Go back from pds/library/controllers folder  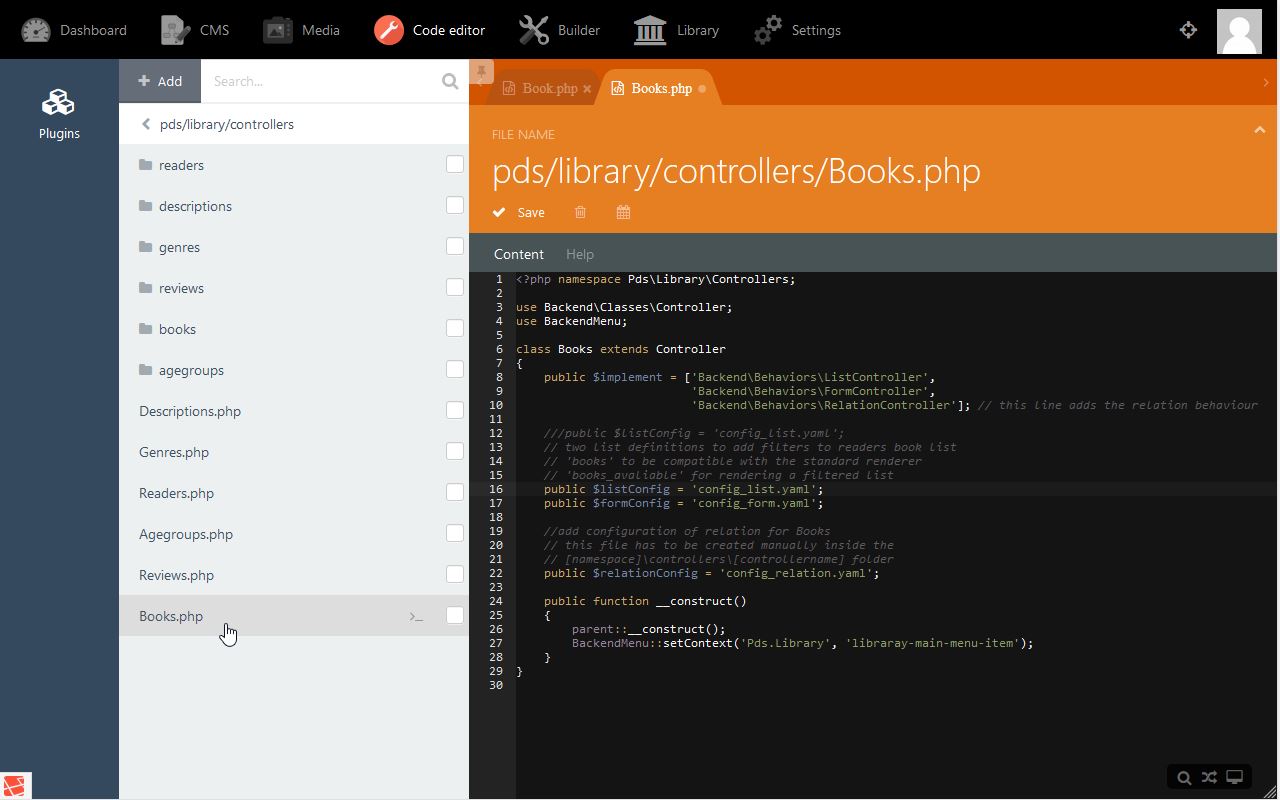click(x=146, y=124)
